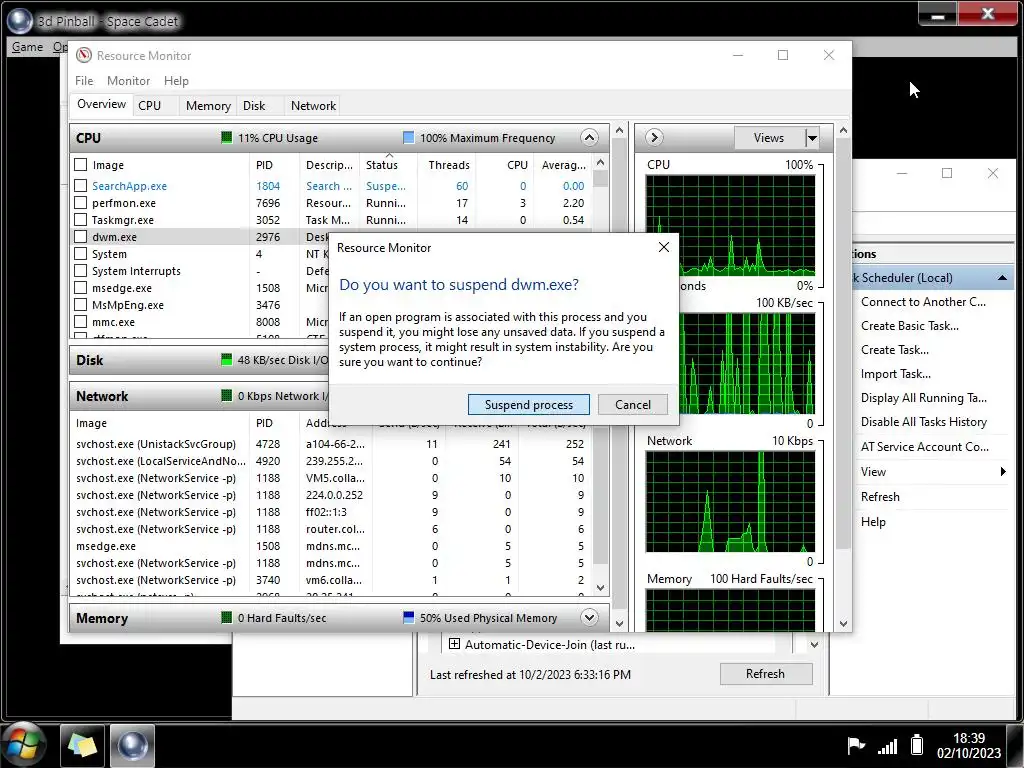This screenshot has width=1024, height=768.
Task: Click the taskbar clock showing 18:39
Action: (968, 745)
